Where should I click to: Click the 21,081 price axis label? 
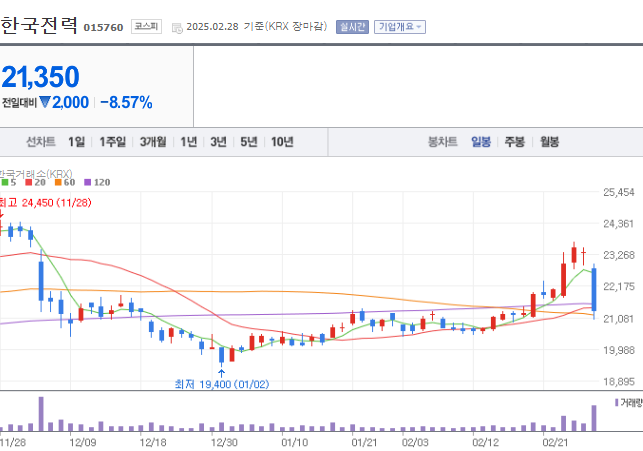point(618,319)
